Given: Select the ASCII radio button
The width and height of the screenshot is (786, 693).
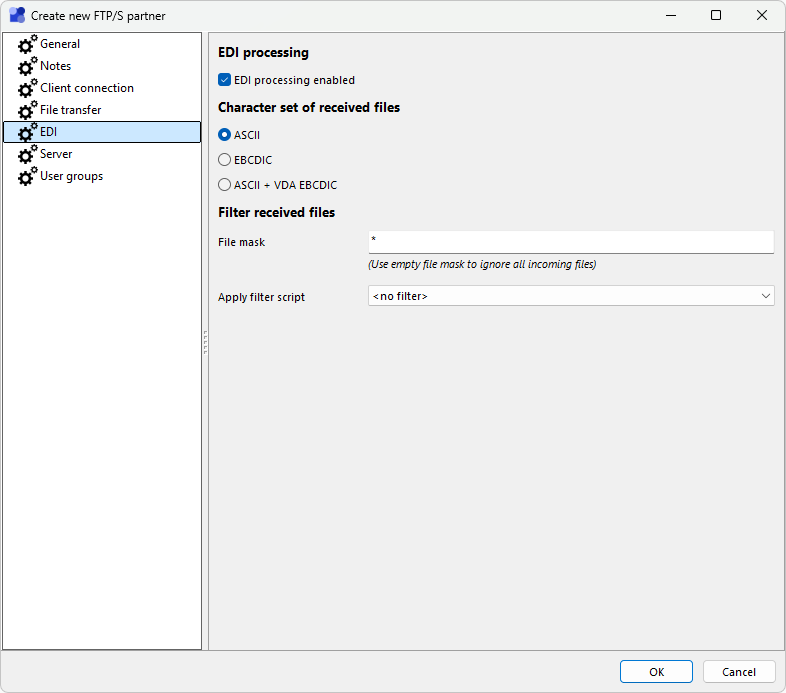Looking at the screenshot, I should click(x=224, y=135).
